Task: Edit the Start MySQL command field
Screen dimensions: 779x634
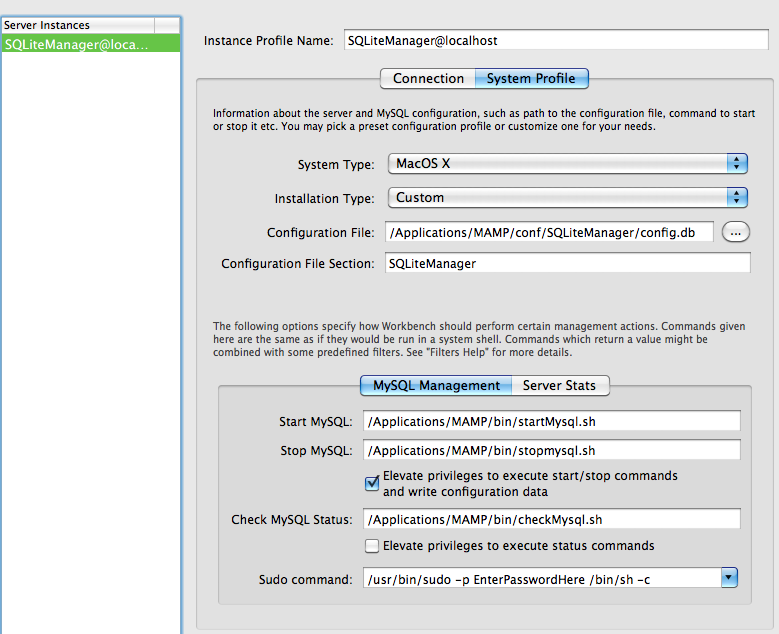Action: point(551,421)
